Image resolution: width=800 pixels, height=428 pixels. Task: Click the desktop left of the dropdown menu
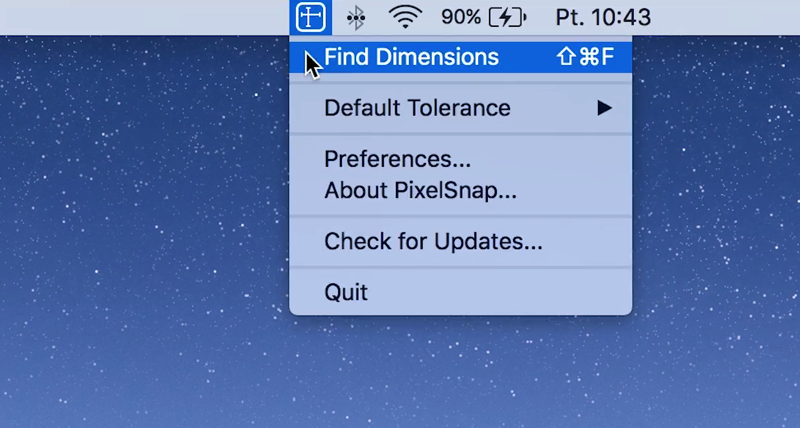click(x=140, y=200)
